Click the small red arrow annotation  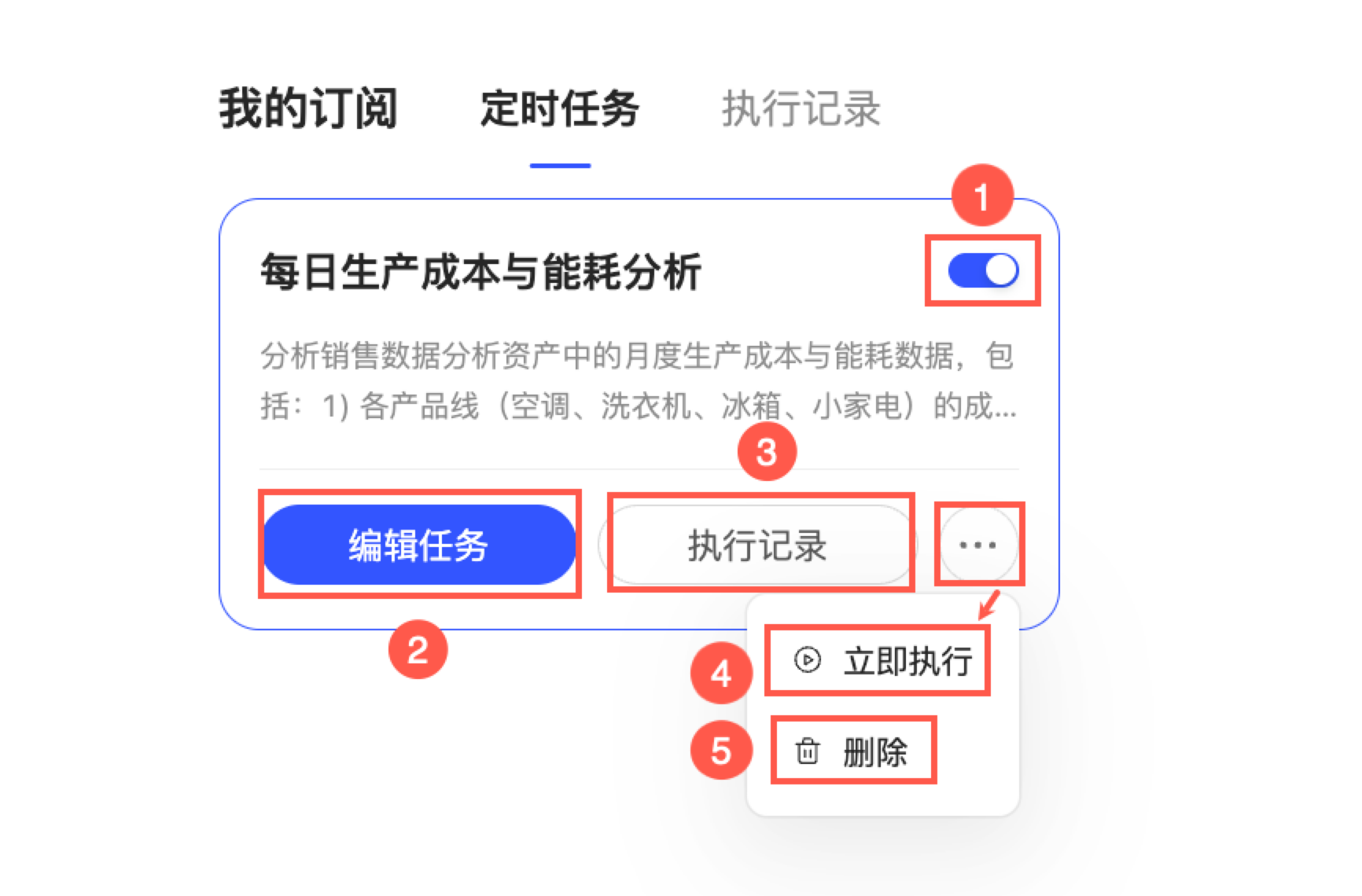point(988,605)
